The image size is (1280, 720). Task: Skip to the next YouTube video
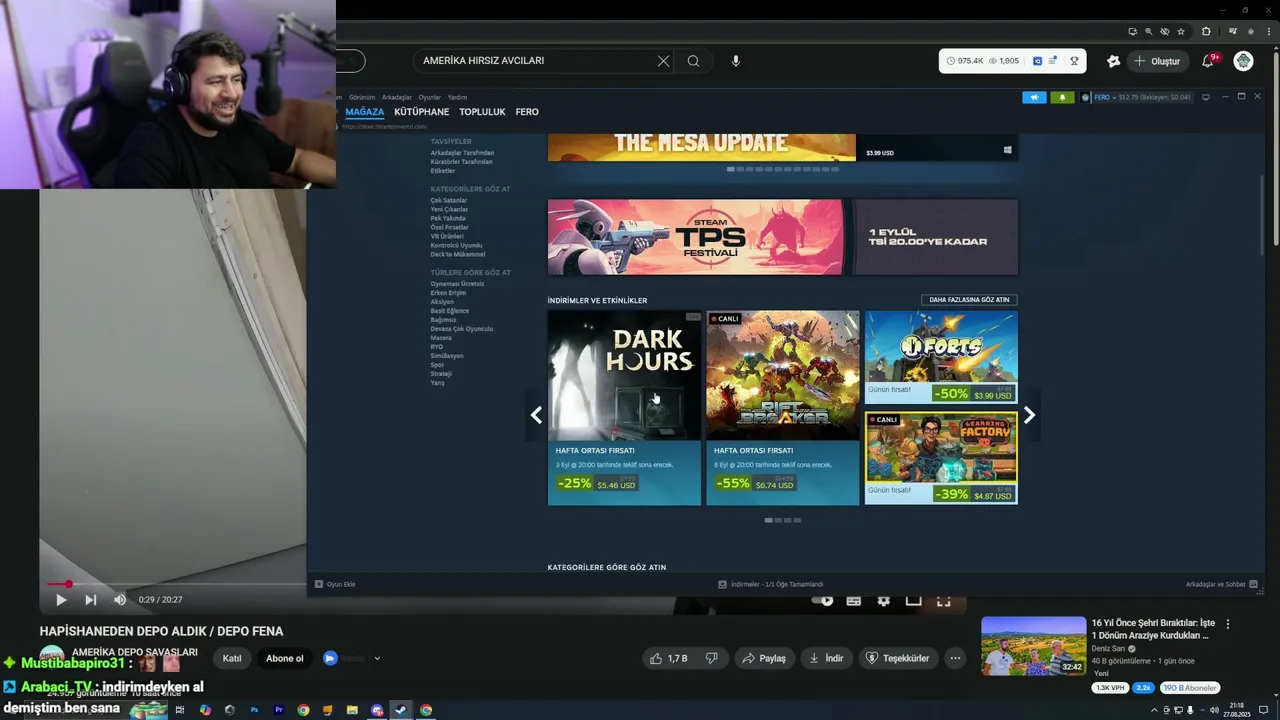pos(91,600)
